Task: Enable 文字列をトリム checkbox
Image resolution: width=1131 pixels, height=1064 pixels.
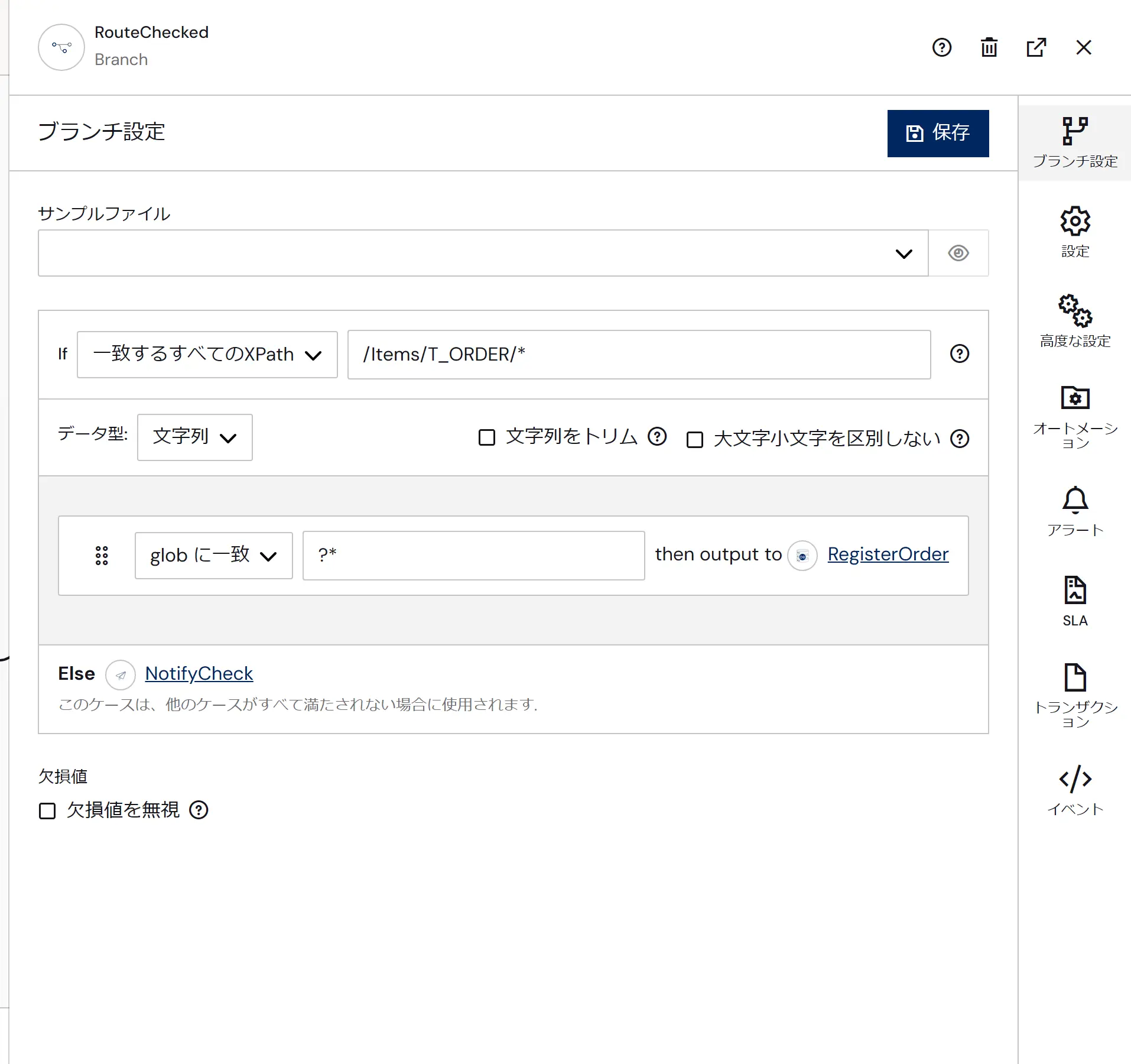Action: coord(486,437)
